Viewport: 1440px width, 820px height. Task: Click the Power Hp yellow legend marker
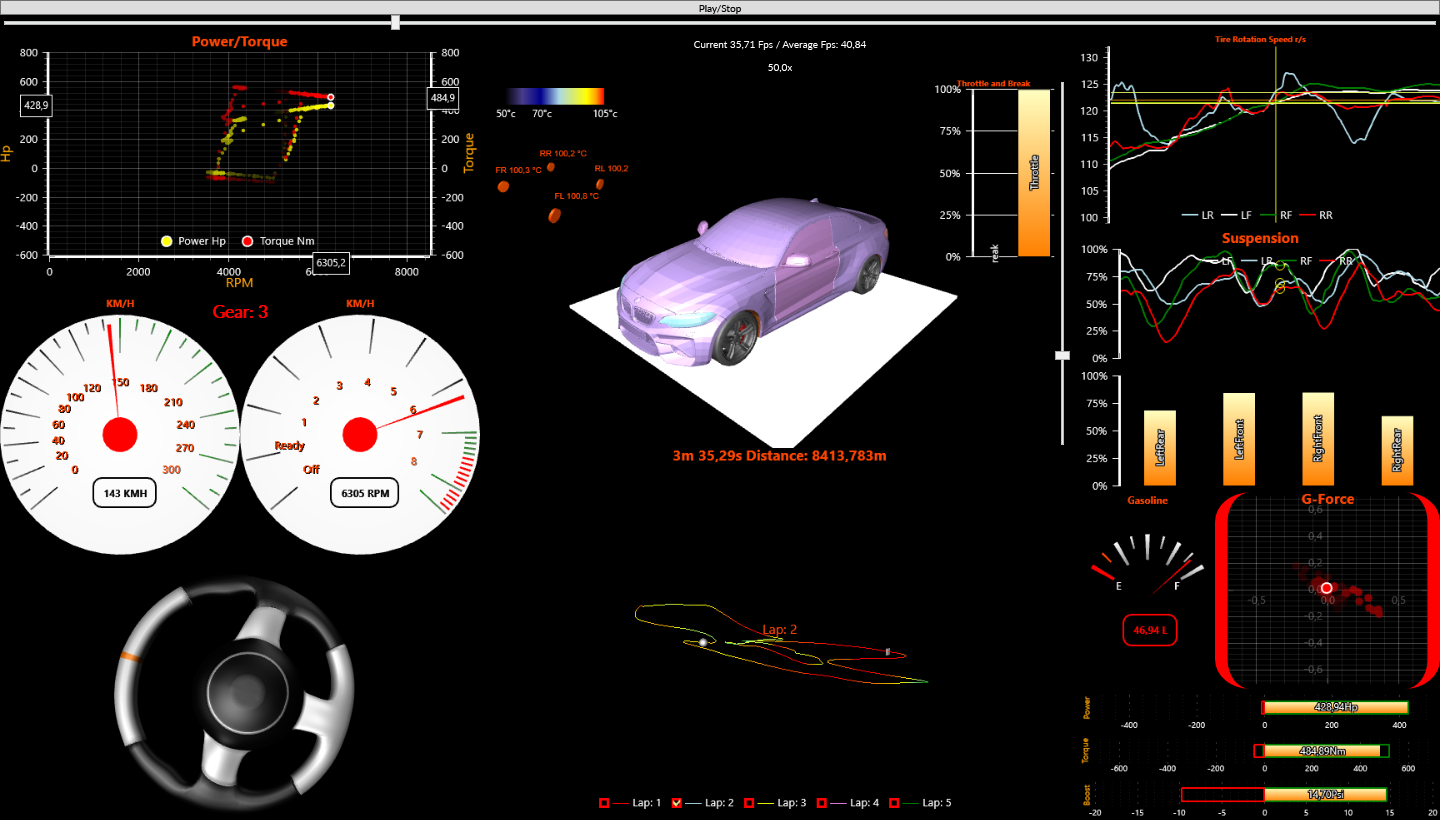click(x=167, y=241)
